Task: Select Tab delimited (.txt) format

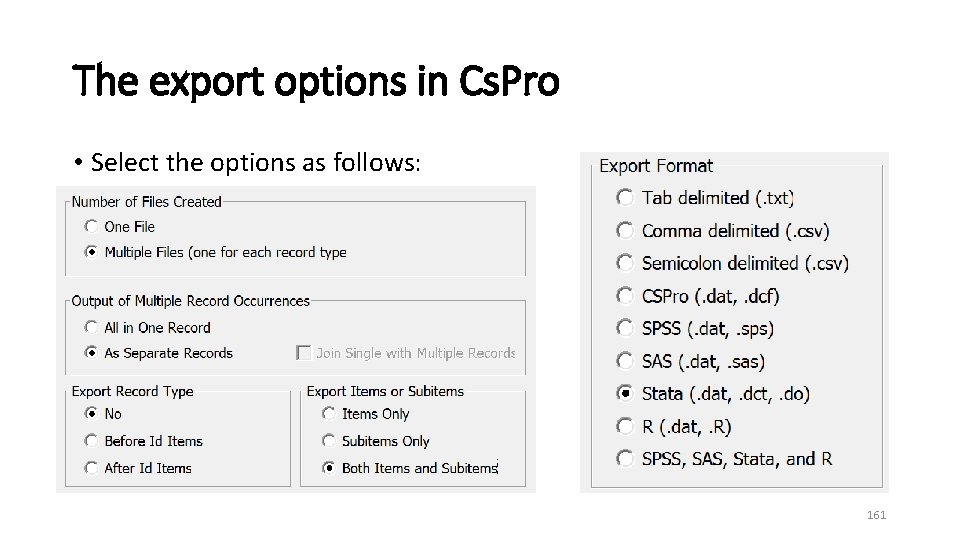Action: click(x=625, y=198)
